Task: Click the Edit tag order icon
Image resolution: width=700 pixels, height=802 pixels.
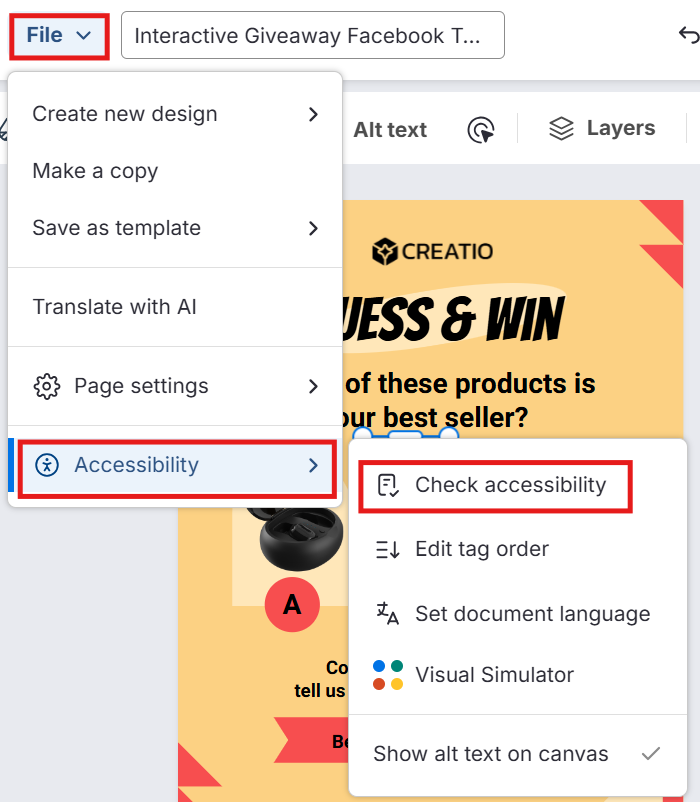Action: click(387, 549)
